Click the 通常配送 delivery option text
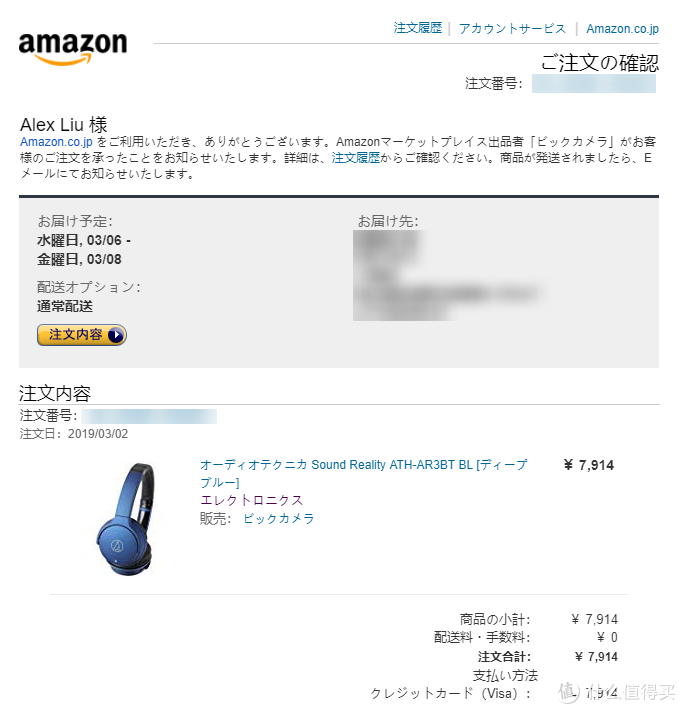The image size is (680, 709). pos(65,306)
